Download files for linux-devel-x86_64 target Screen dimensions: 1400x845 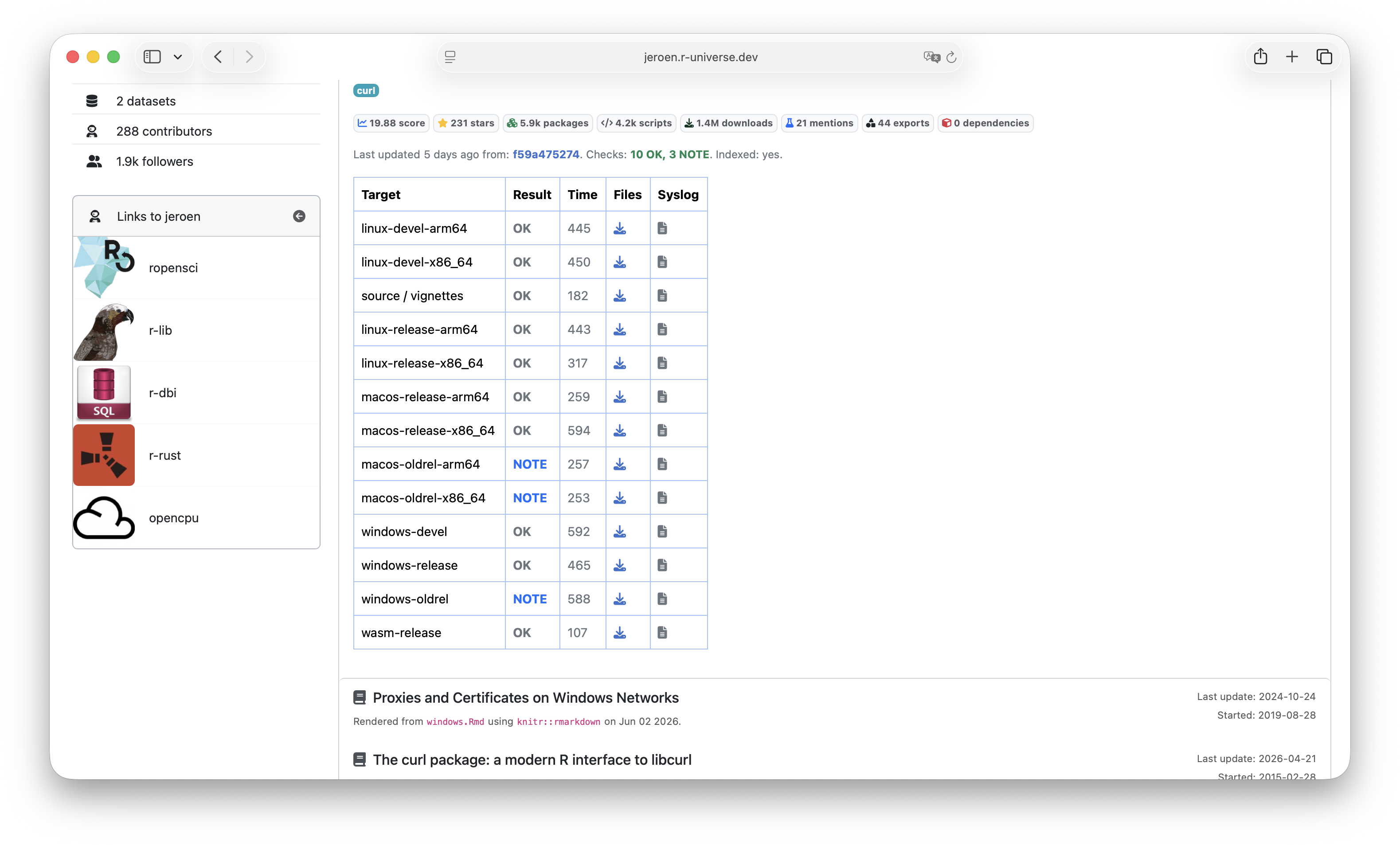[x=619, y=262]
